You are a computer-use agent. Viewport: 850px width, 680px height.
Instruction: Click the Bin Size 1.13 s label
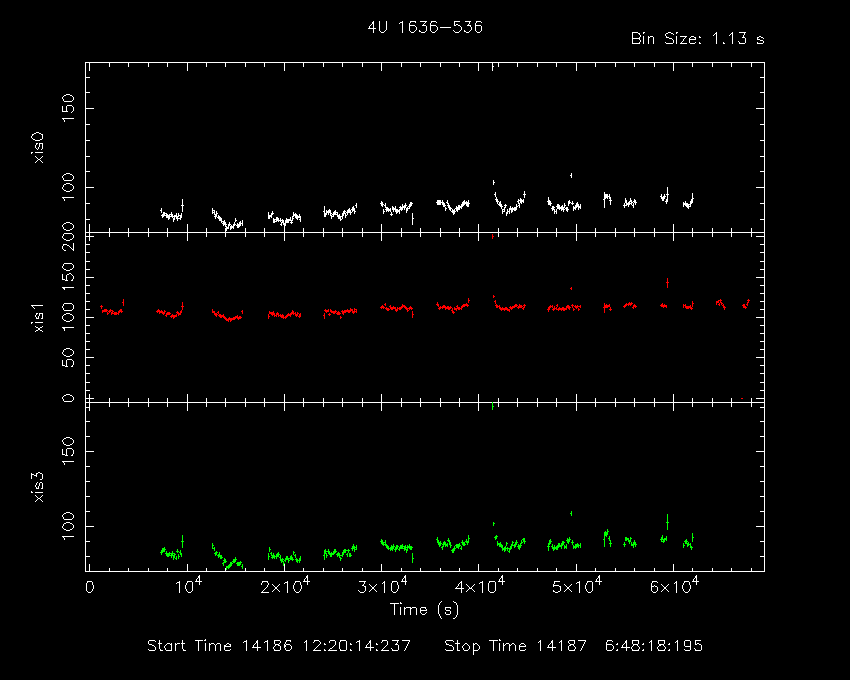(x=697, y=39)
